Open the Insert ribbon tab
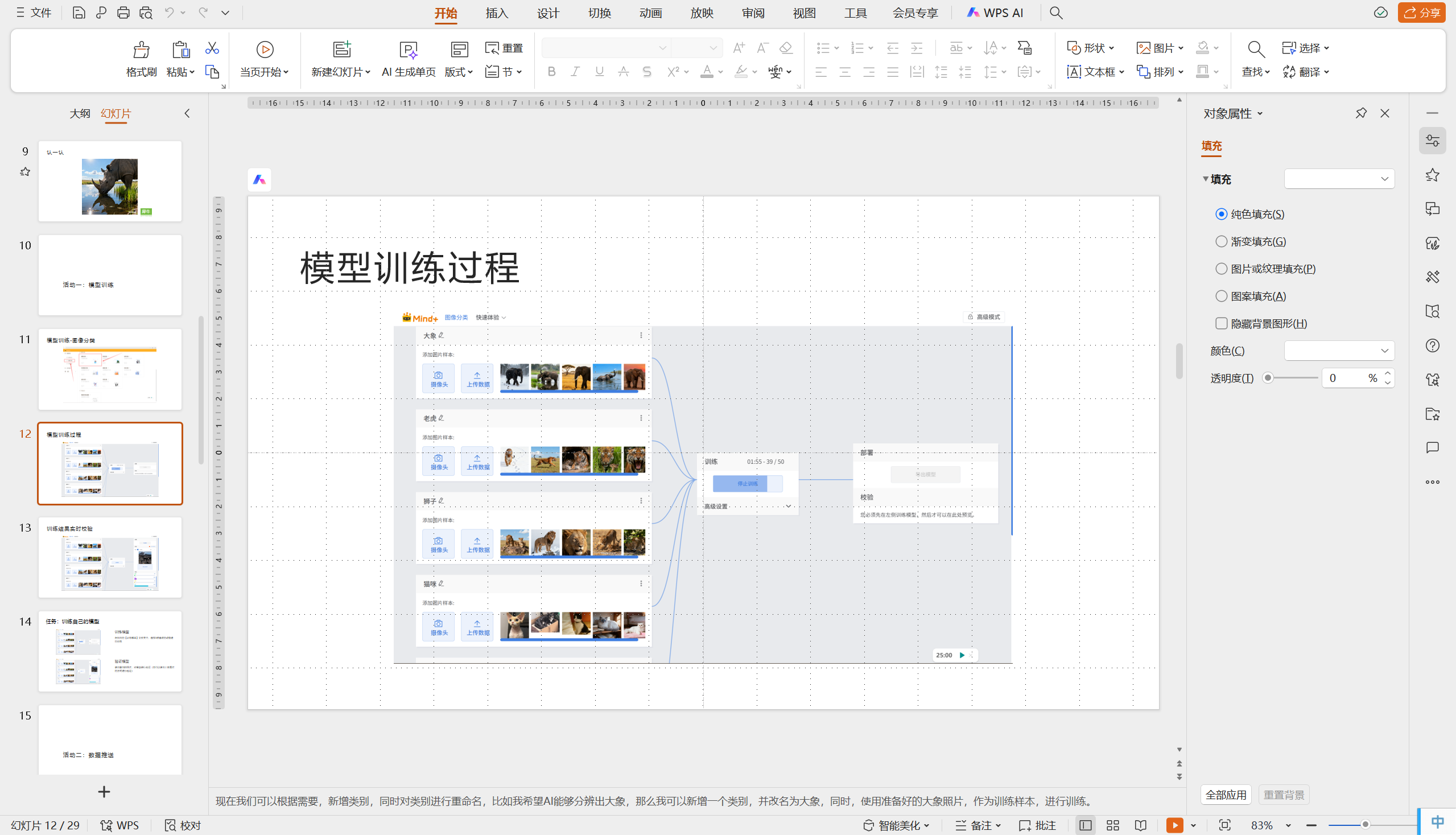 (x=496, y=13)
